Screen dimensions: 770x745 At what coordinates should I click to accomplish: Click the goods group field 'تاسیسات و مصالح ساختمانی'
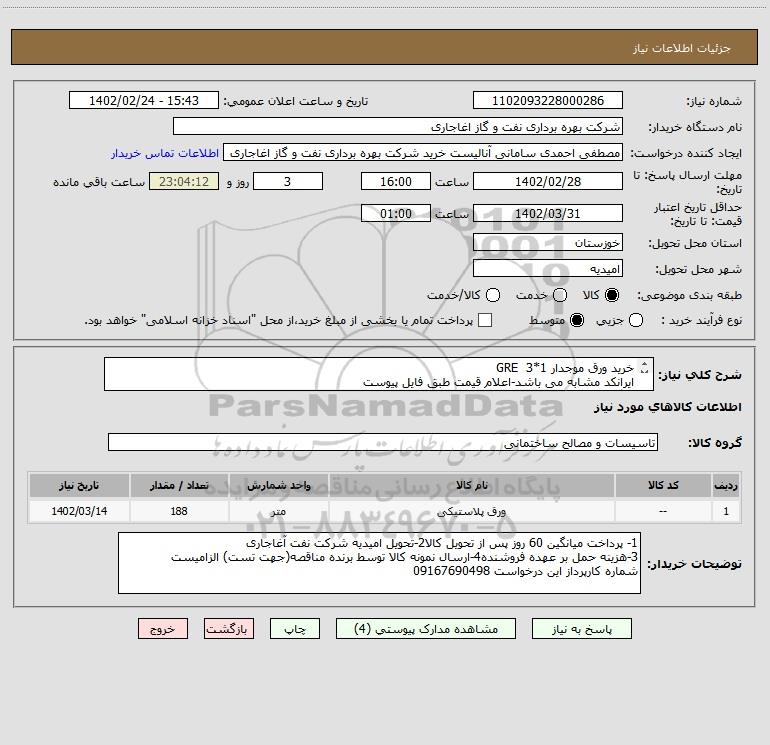click(383, 442)
